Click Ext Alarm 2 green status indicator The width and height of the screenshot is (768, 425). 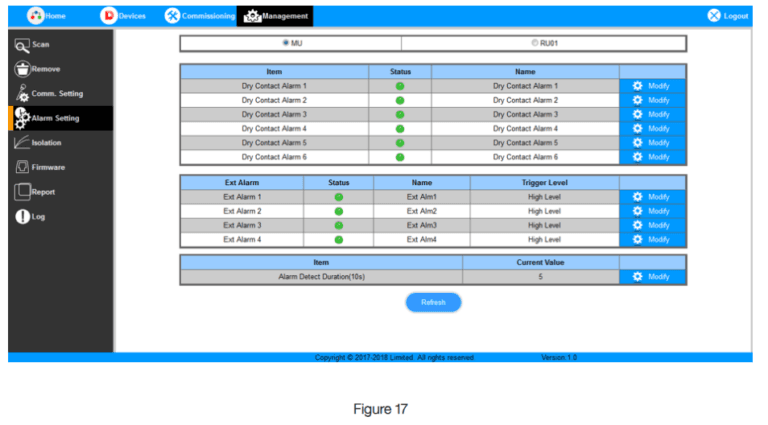[x=338, y=211]
